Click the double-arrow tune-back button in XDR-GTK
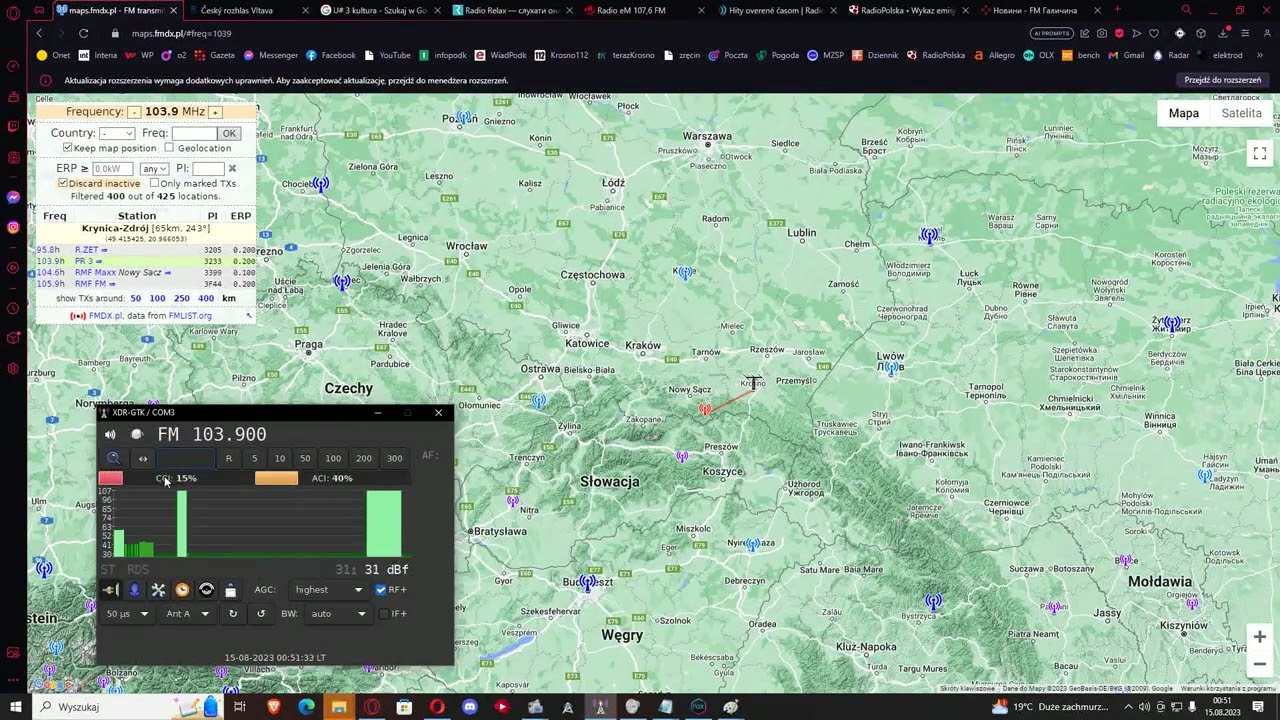Screen dimensions: 1280x720 143,458
